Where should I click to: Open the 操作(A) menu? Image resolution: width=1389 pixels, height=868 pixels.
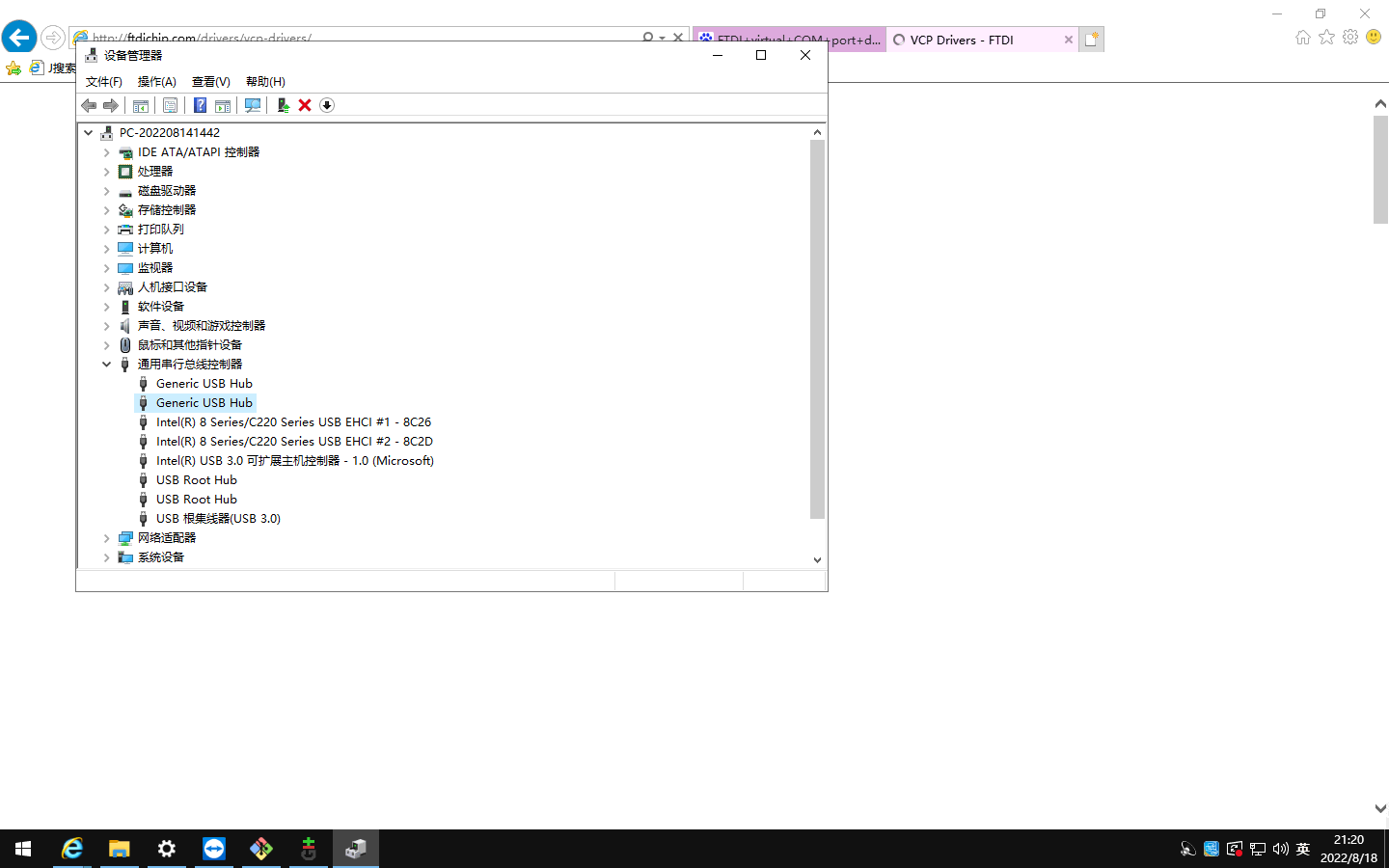point(157,82)
